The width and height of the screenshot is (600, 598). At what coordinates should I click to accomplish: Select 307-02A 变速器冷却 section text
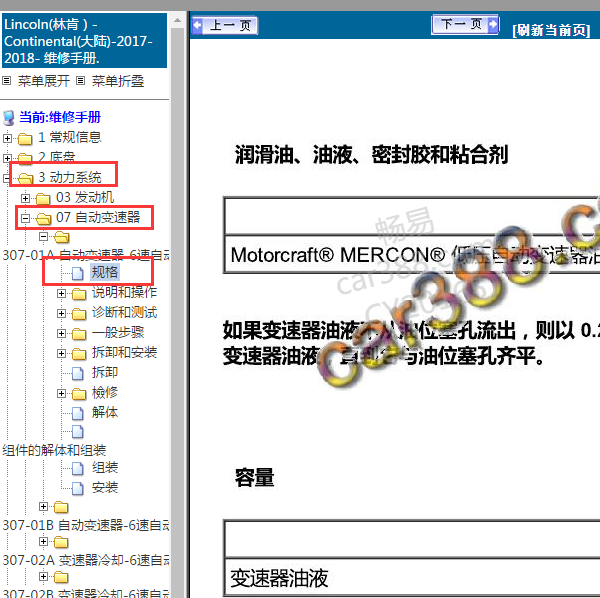(x=86, y=560)
